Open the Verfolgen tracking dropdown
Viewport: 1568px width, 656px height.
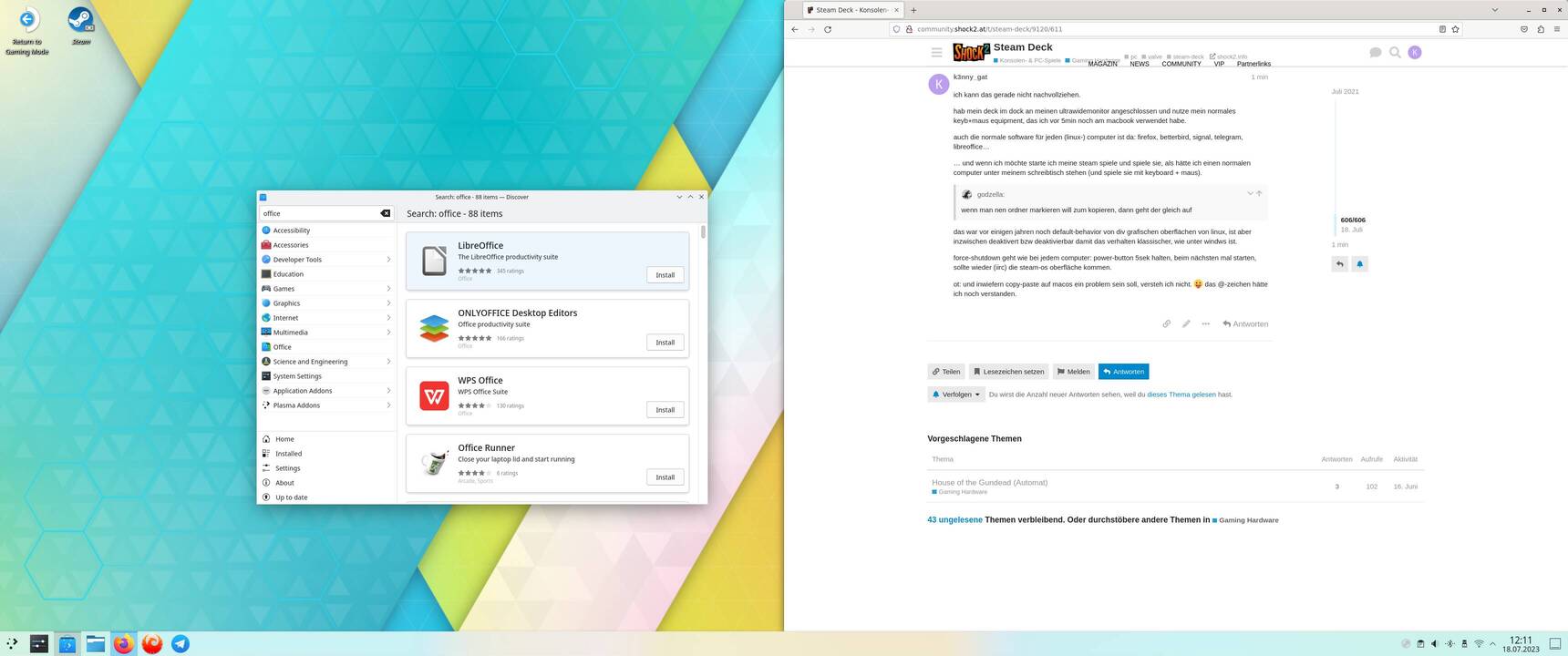956,395
